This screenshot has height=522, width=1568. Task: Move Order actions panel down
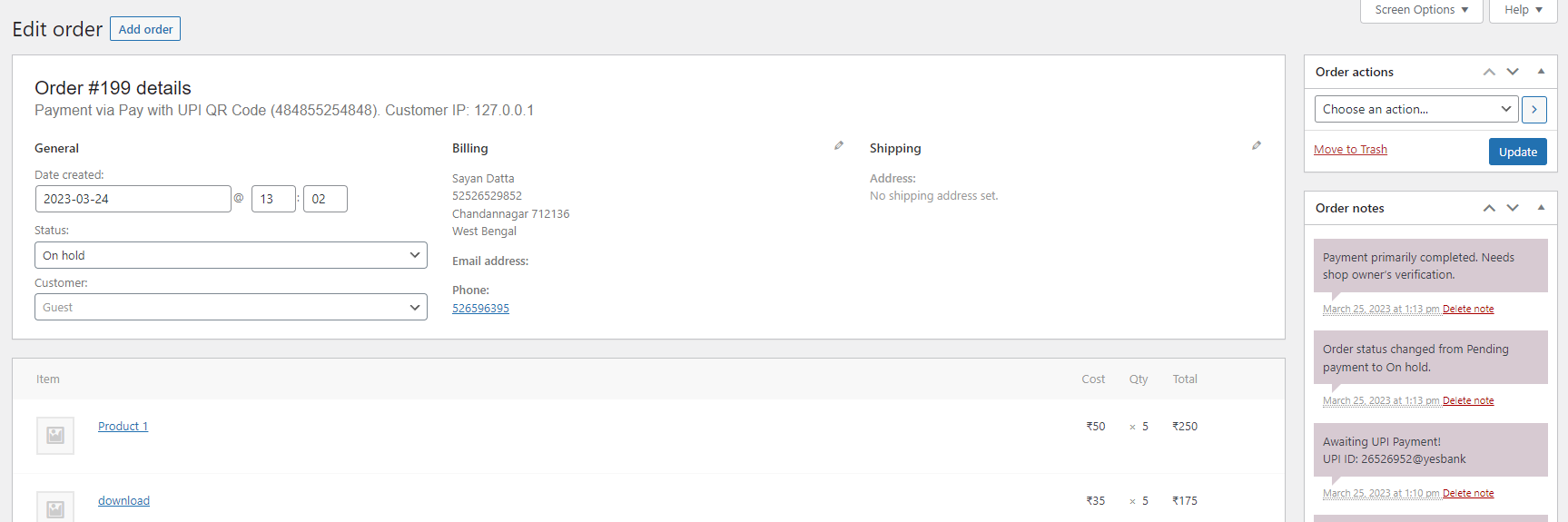tap(1513, 72)
